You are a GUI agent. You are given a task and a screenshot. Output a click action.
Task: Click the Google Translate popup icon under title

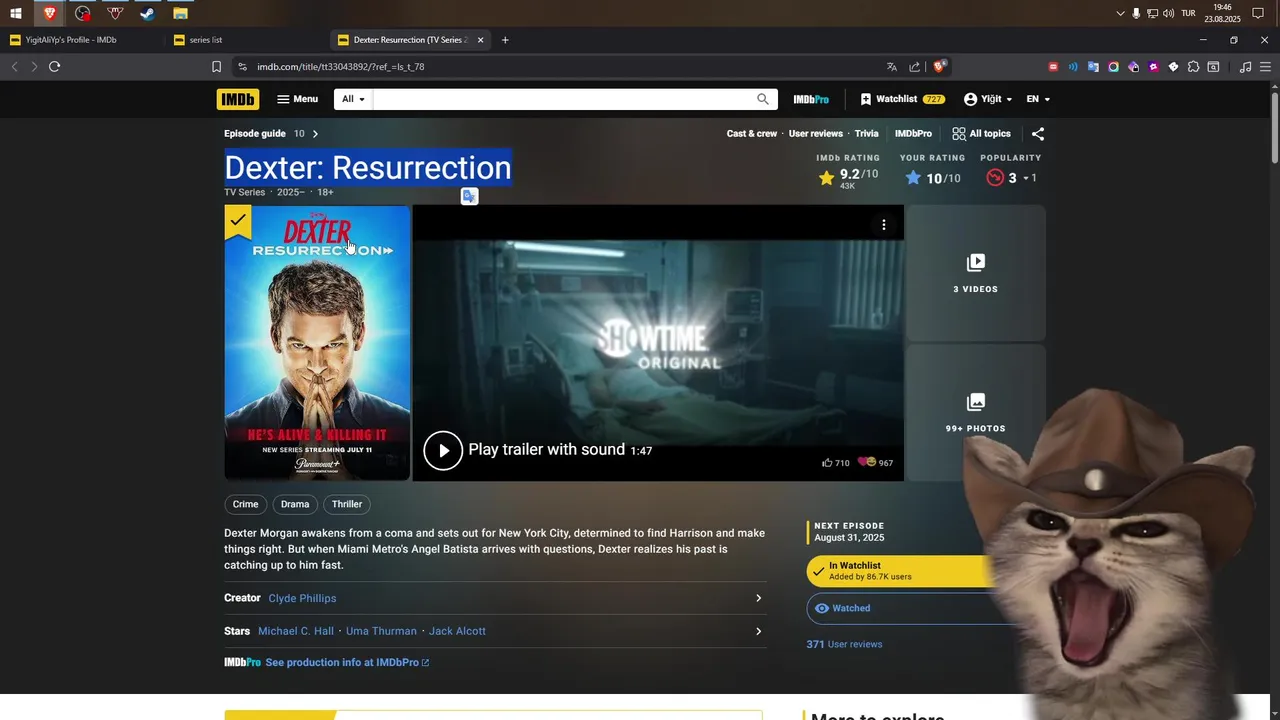469,196
